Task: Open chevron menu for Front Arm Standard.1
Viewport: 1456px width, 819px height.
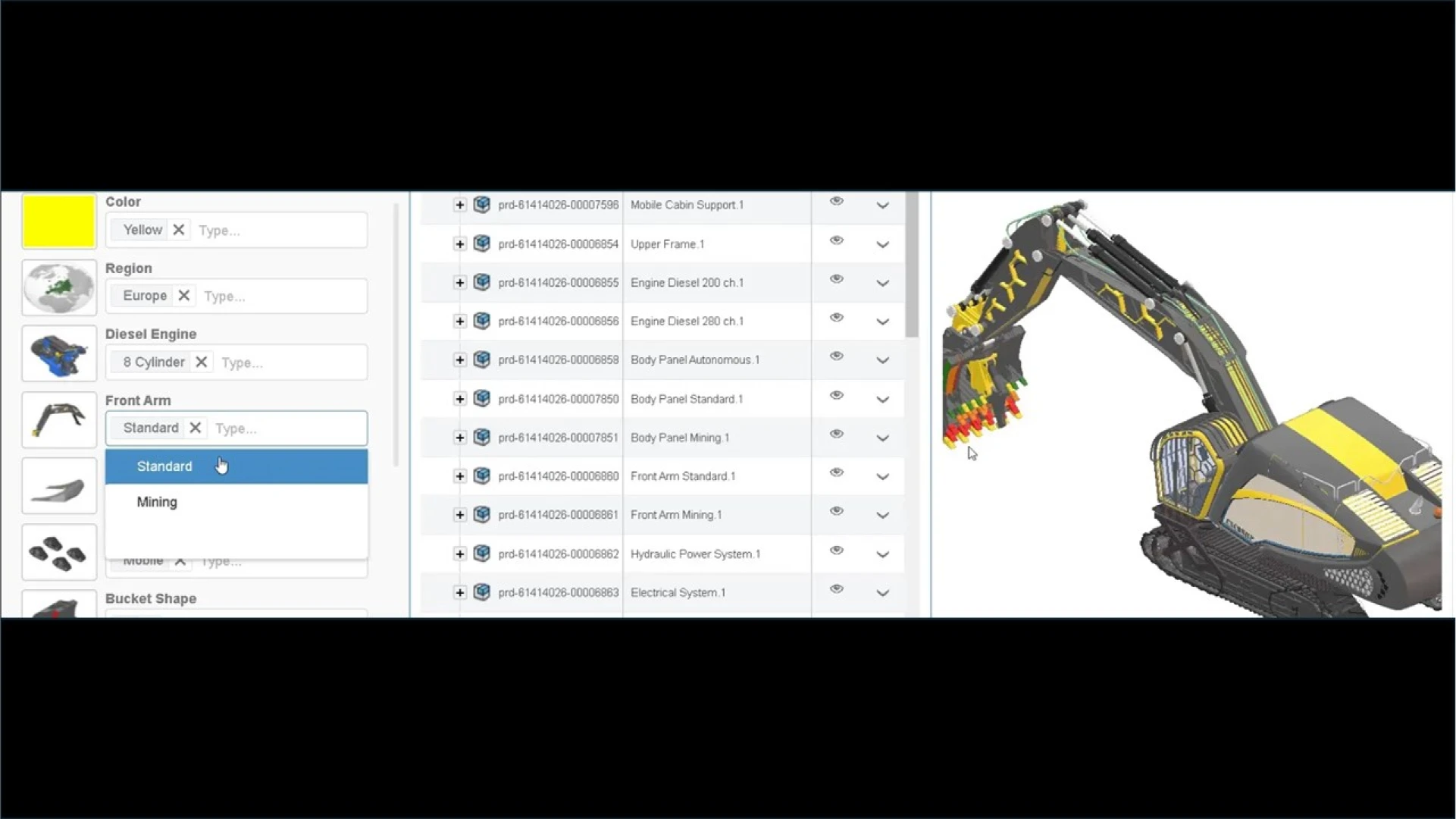Action: [883, 477]
